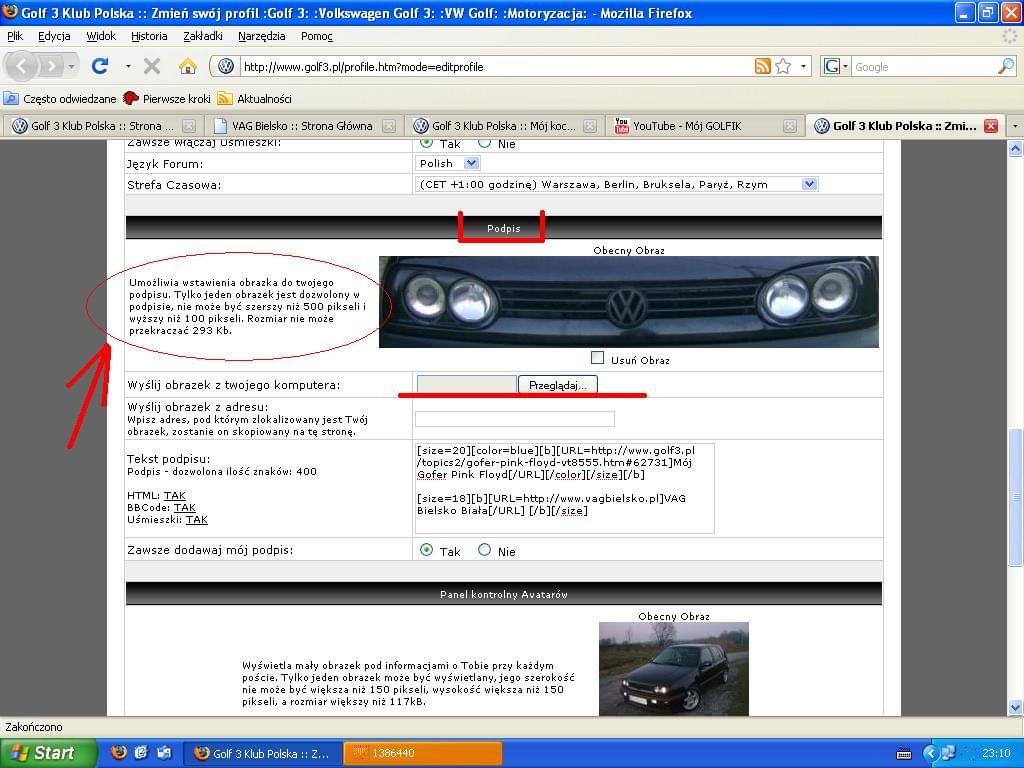Click the vertical scrollbar down arrow

point(1015,707)
